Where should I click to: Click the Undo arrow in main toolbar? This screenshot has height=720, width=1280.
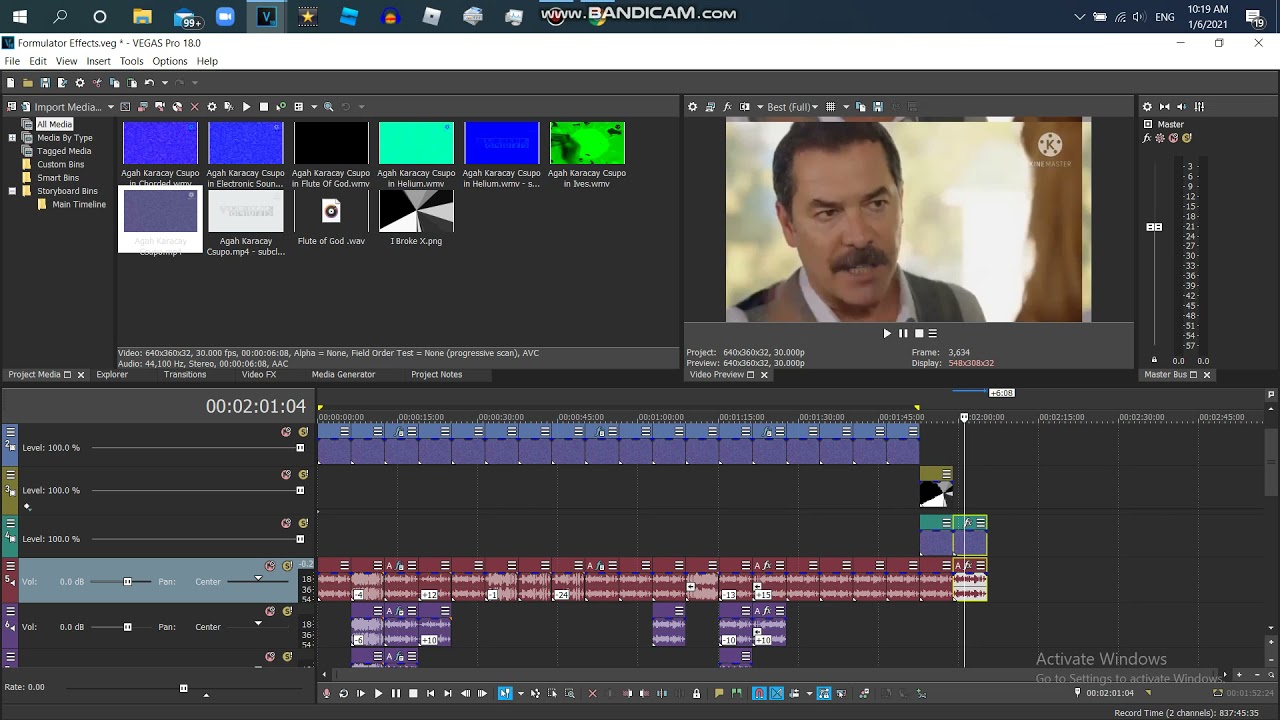(x=149, y=83)
